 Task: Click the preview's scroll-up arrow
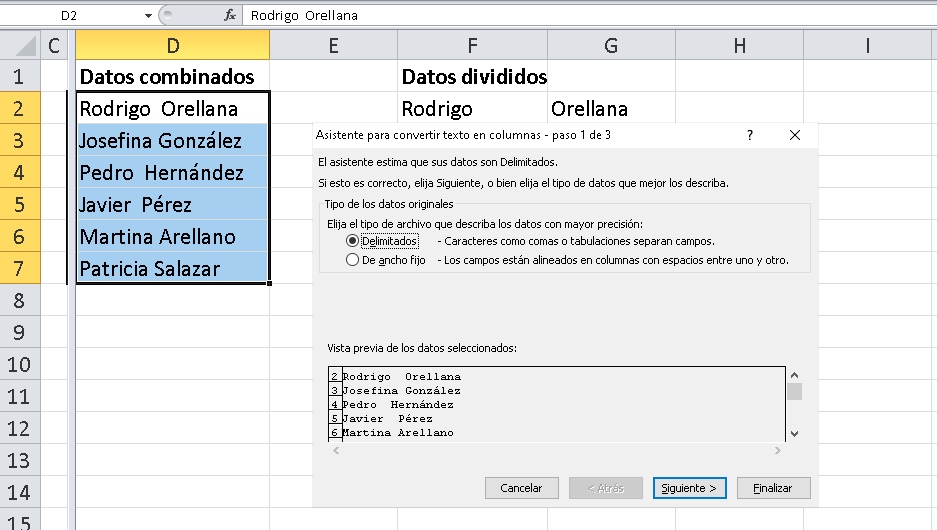coord(794,373)
